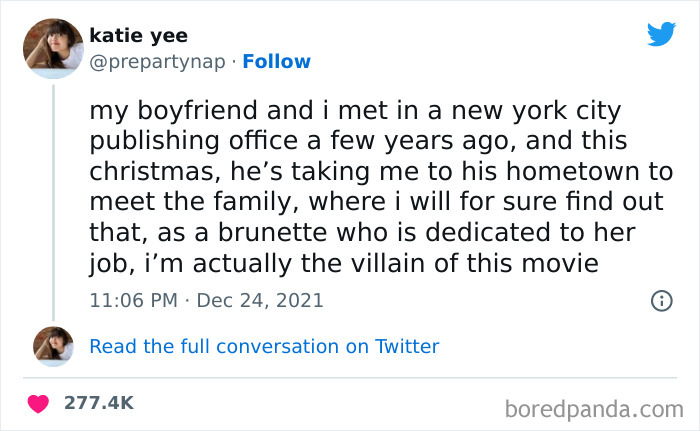Image resolution: width=700 pixels, height=431 pixels.
Task: Click the divider line above the likes
Action: [350, 379]
